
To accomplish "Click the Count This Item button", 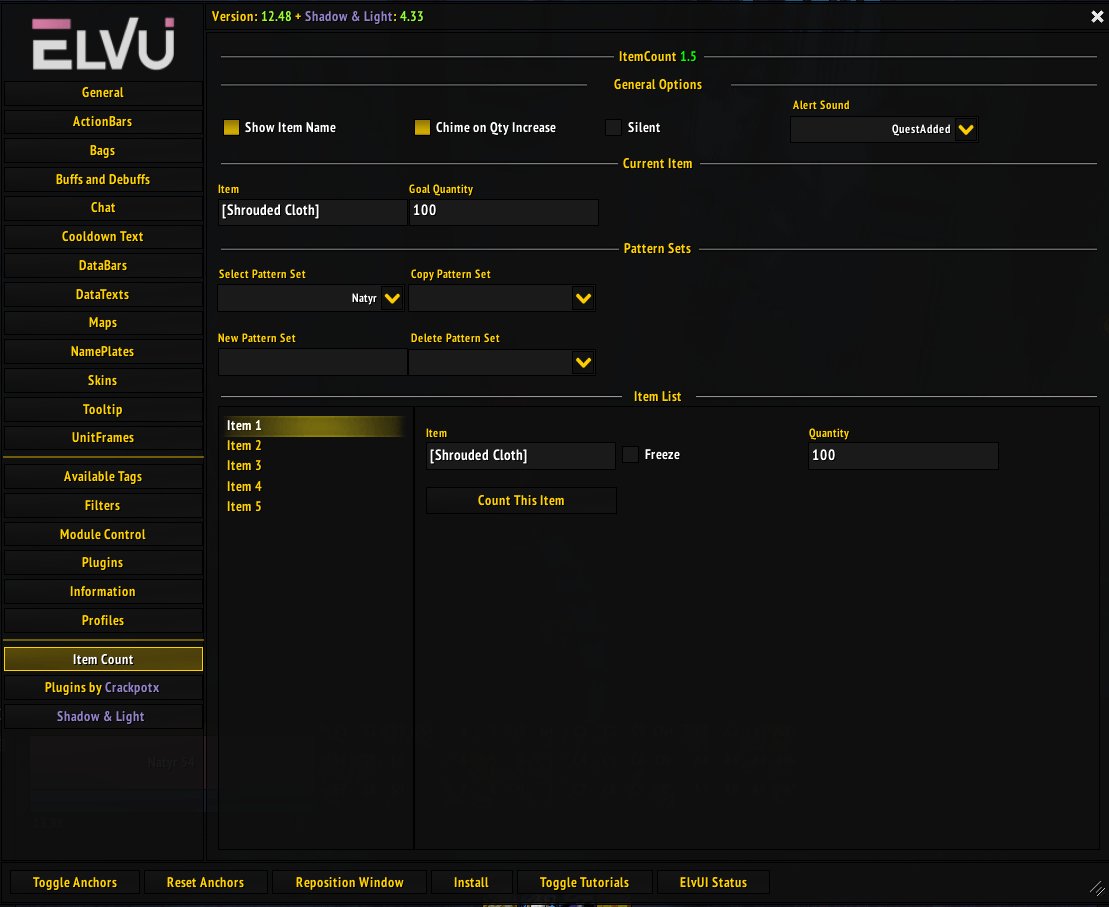I will pyautogui.click(x=521, y=501).
